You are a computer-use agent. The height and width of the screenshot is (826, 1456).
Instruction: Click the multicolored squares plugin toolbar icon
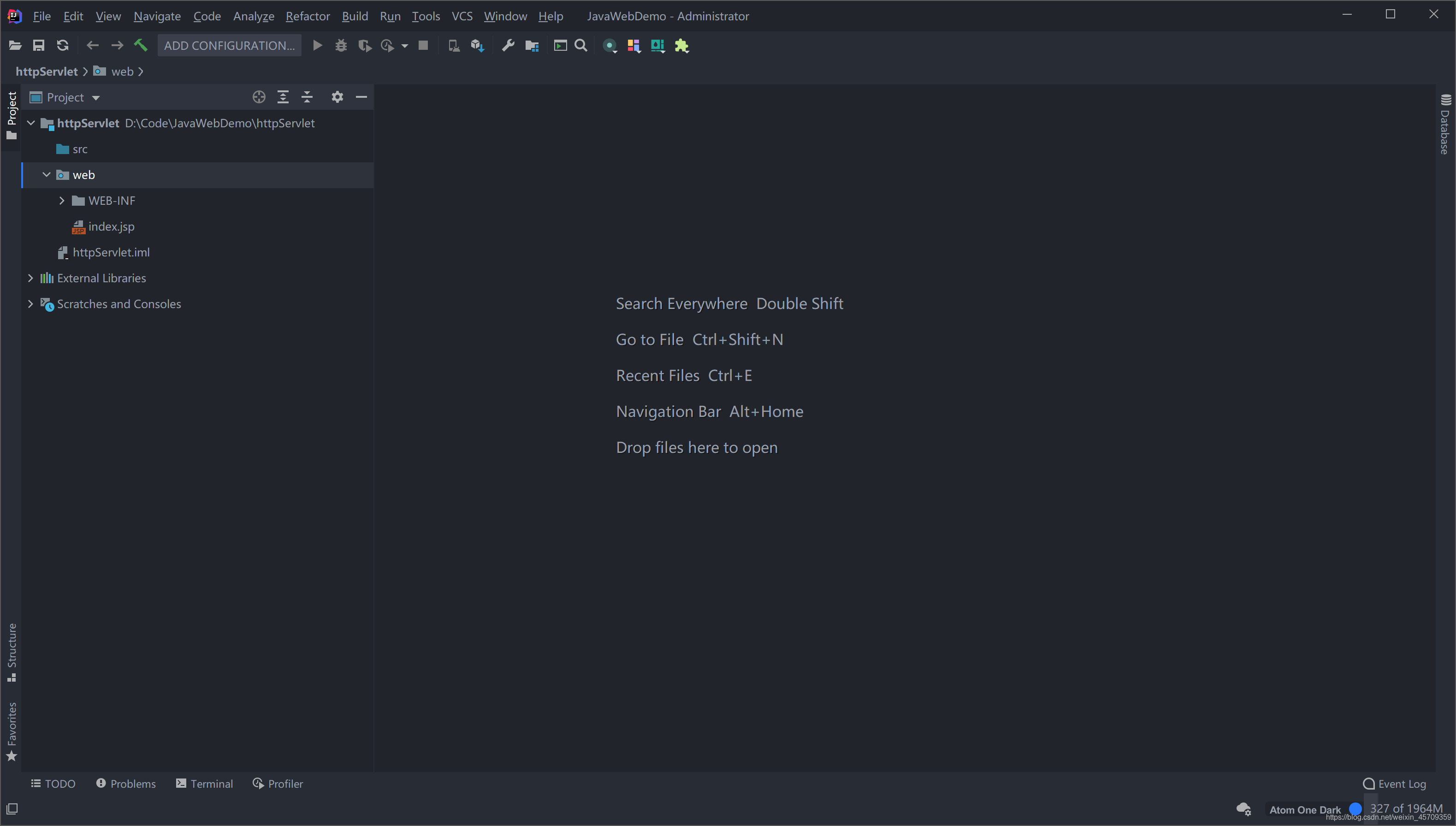coord(634,46)
